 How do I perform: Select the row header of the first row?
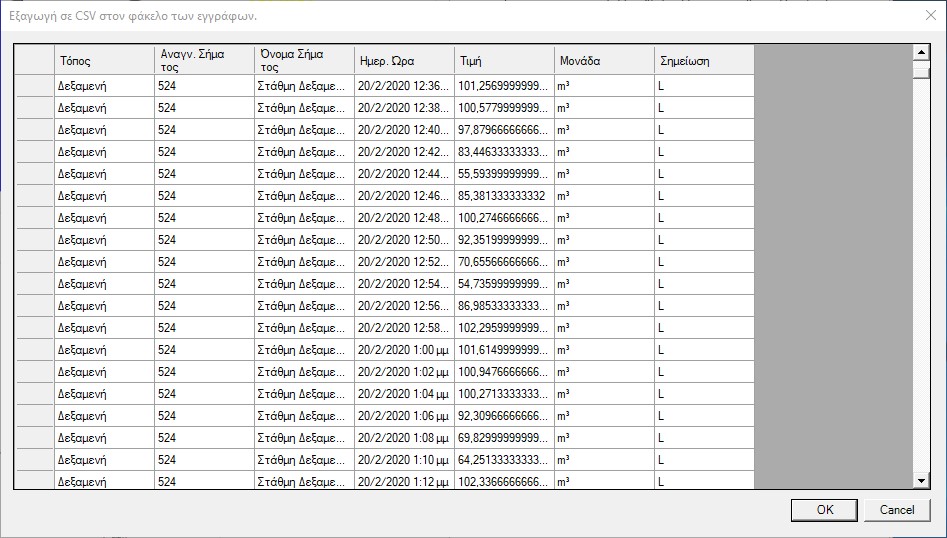tap(34, 86)
